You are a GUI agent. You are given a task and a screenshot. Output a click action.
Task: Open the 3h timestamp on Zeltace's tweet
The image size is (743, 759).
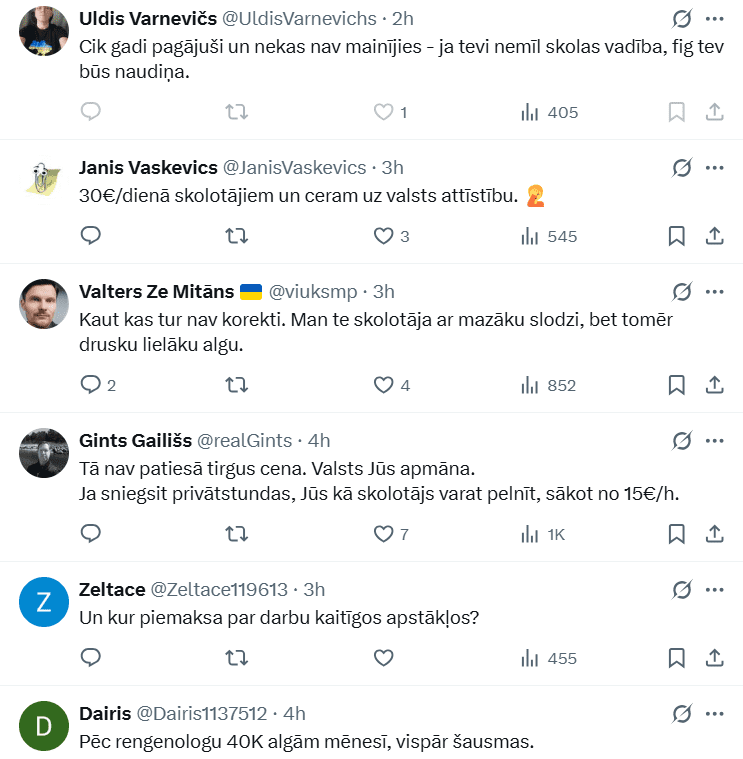click(x=314, y=590)
